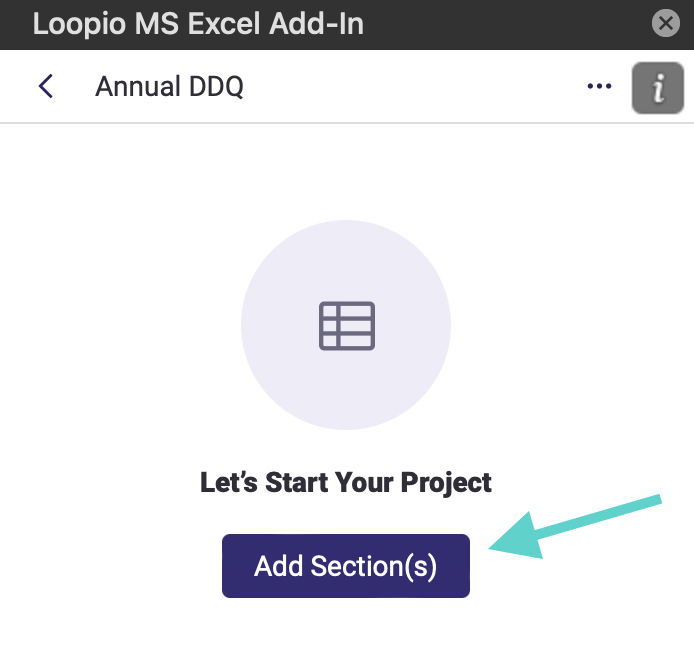Dismiss the add-in with the X icon
Screen dimensions: 694x648
(666, 23)
